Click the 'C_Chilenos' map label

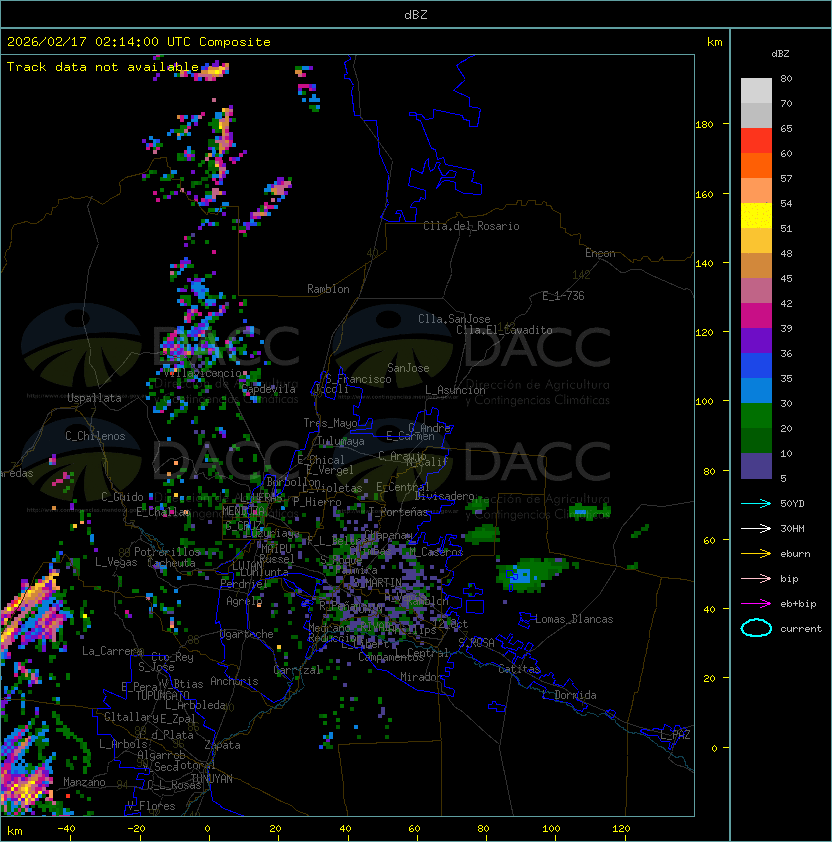pyautogui.click(x=95, y=436)
